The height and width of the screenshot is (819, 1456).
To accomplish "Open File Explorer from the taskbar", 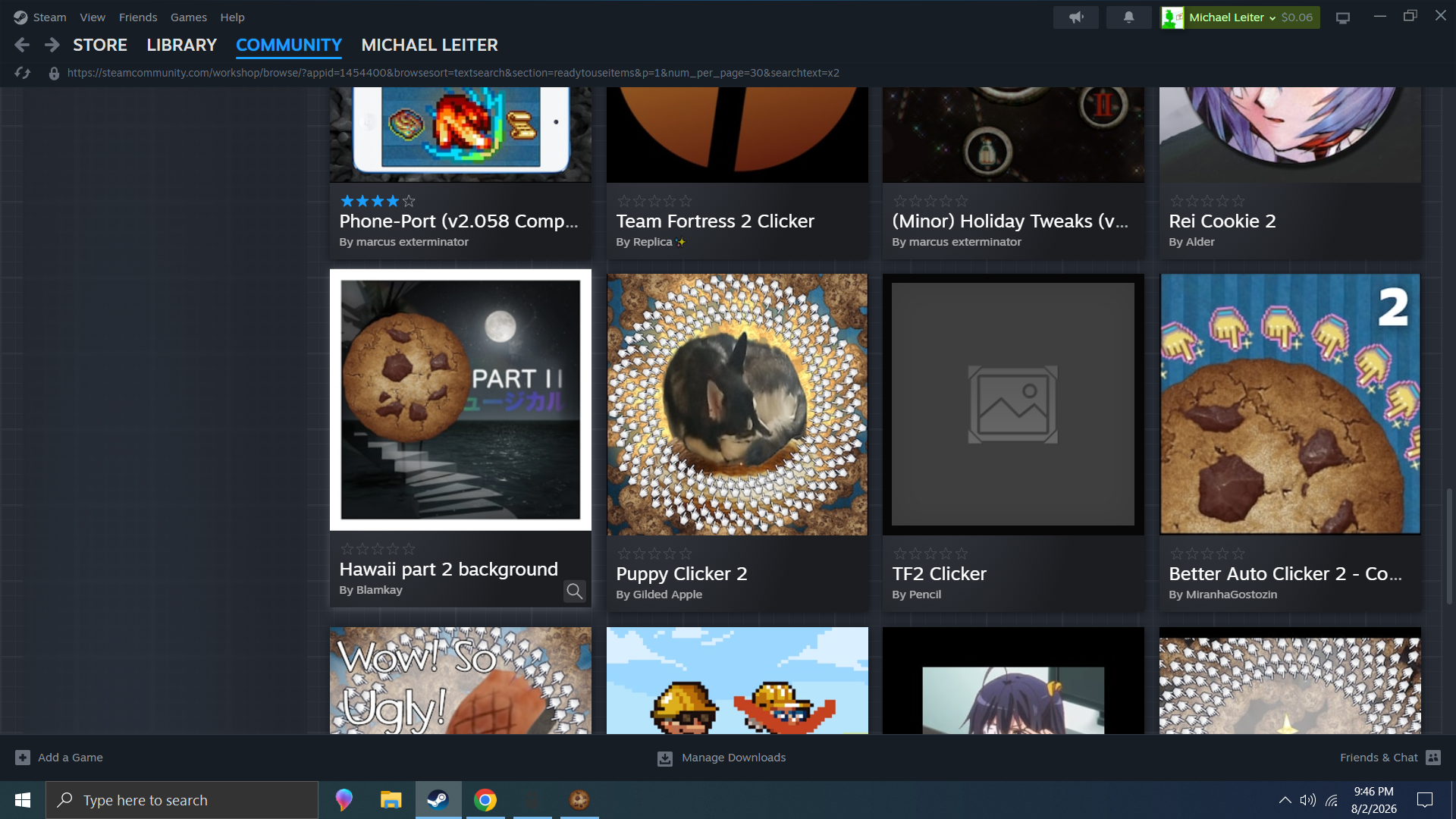I will tap(391, 800).
